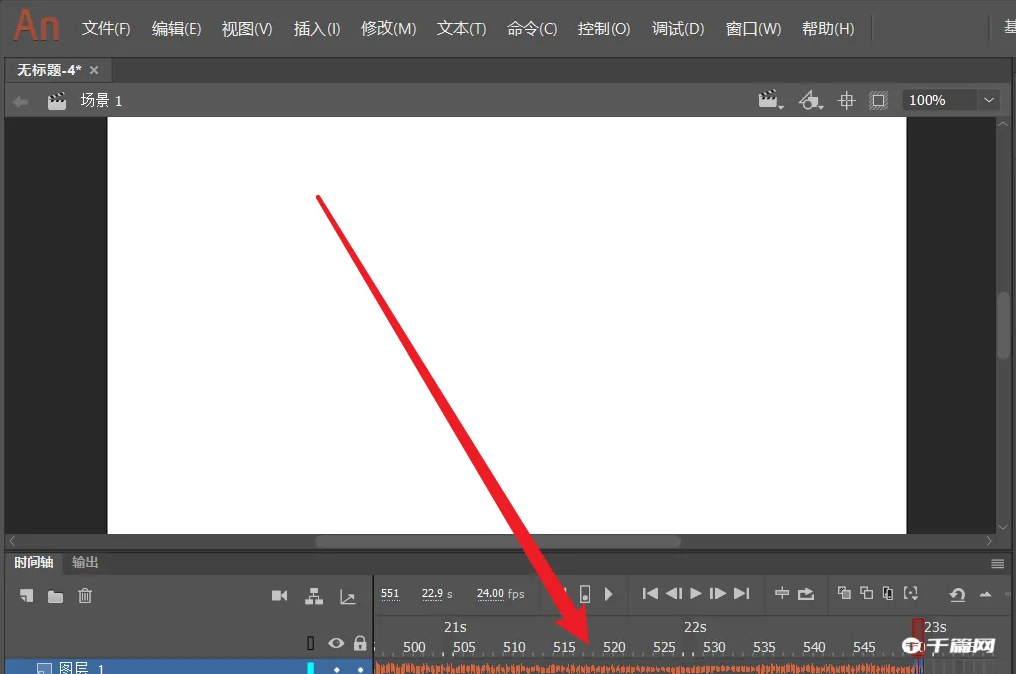This screenshot has height=674, width=1016.
Task: Open the zoom percentage dropdown
Action: point(988,100)
